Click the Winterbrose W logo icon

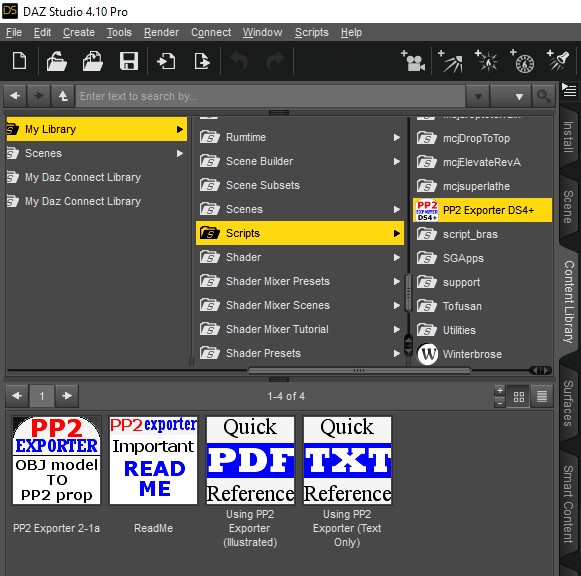[x=427, y=354]
